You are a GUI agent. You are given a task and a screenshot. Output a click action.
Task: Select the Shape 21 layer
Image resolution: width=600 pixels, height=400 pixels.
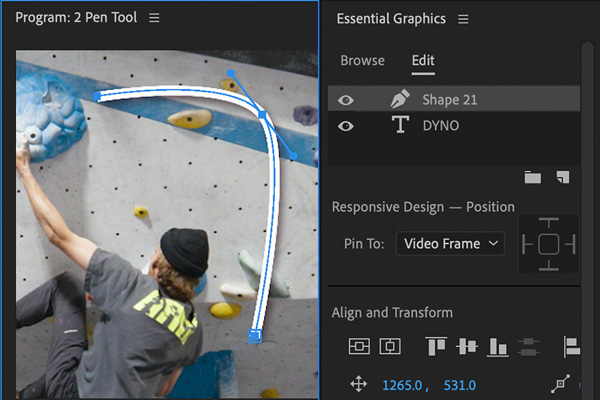click(x=454, y=99)
